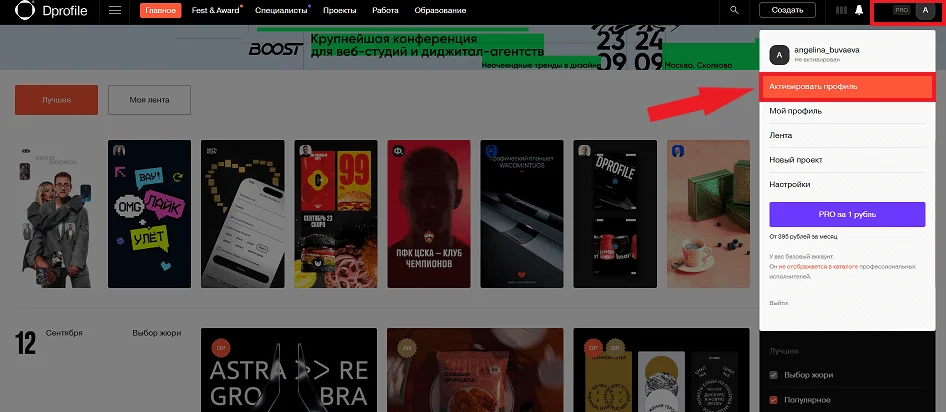This screenshot has height=412, width=946.
Task: Toggle the Популярное checkbox
Action: tap(773, 400)
